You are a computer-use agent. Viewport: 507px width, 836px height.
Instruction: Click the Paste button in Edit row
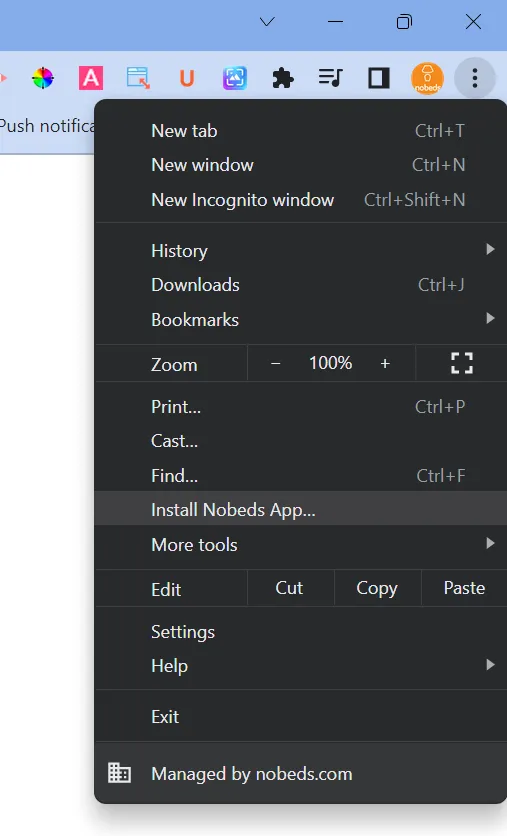464,588
